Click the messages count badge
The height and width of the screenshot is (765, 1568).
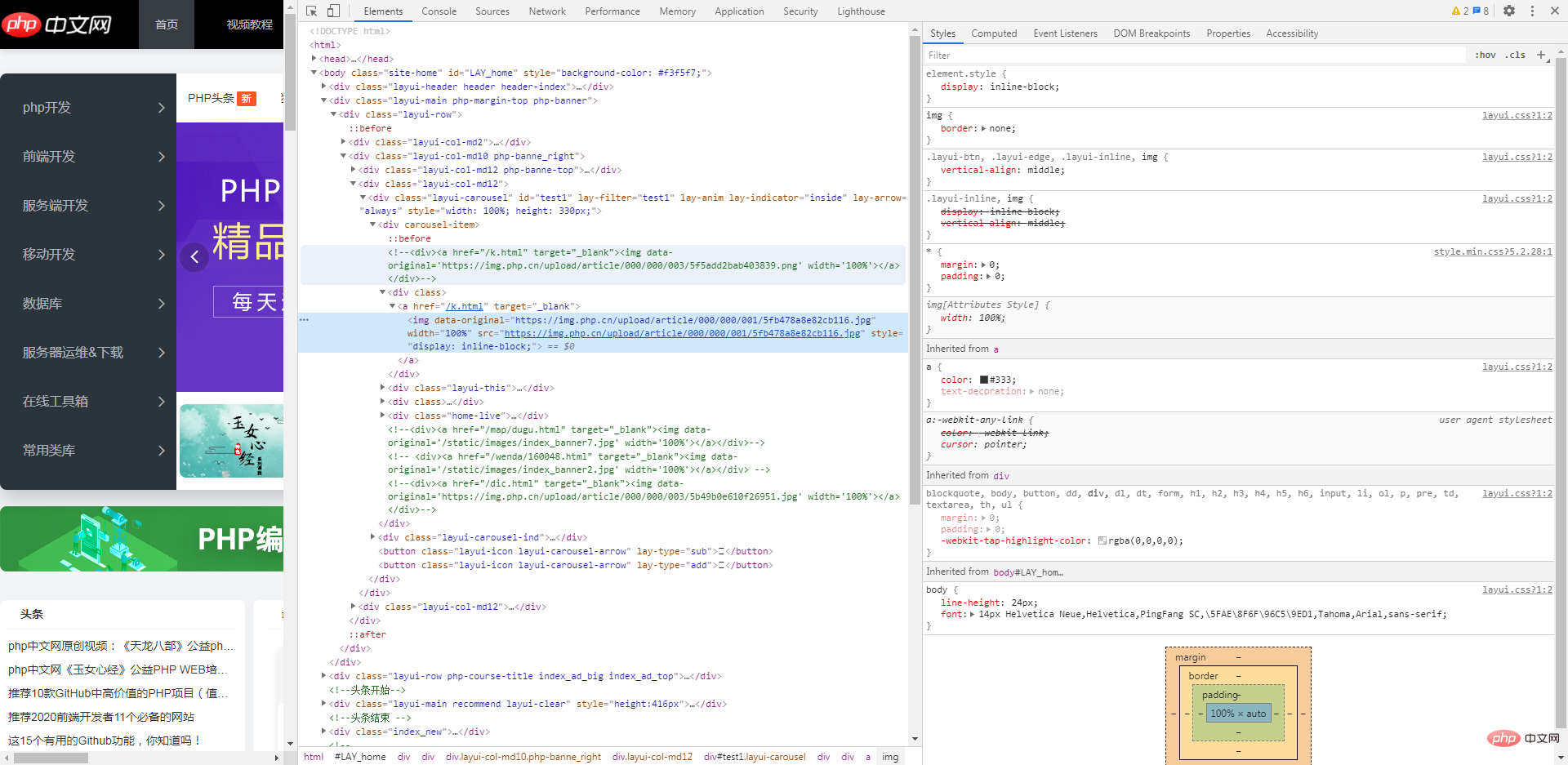pos(1481,11)
